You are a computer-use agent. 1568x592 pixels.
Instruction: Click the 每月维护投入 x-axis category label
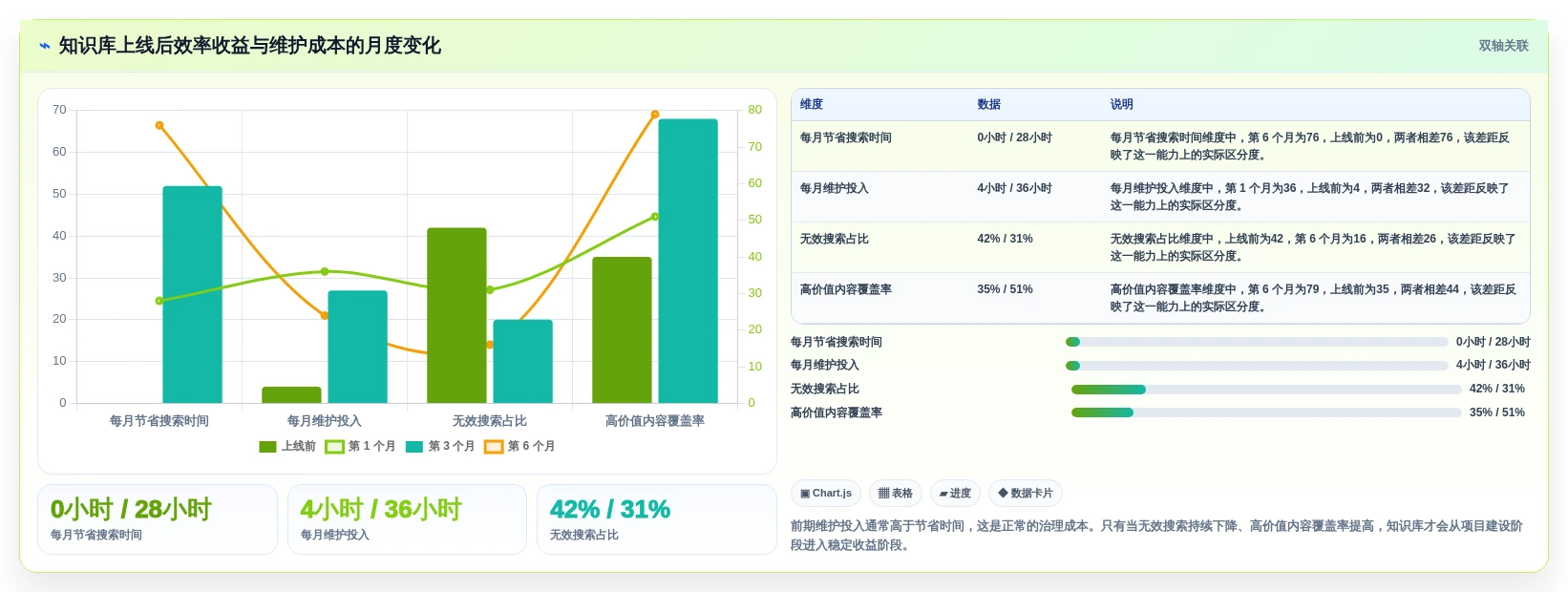point(325,421)
